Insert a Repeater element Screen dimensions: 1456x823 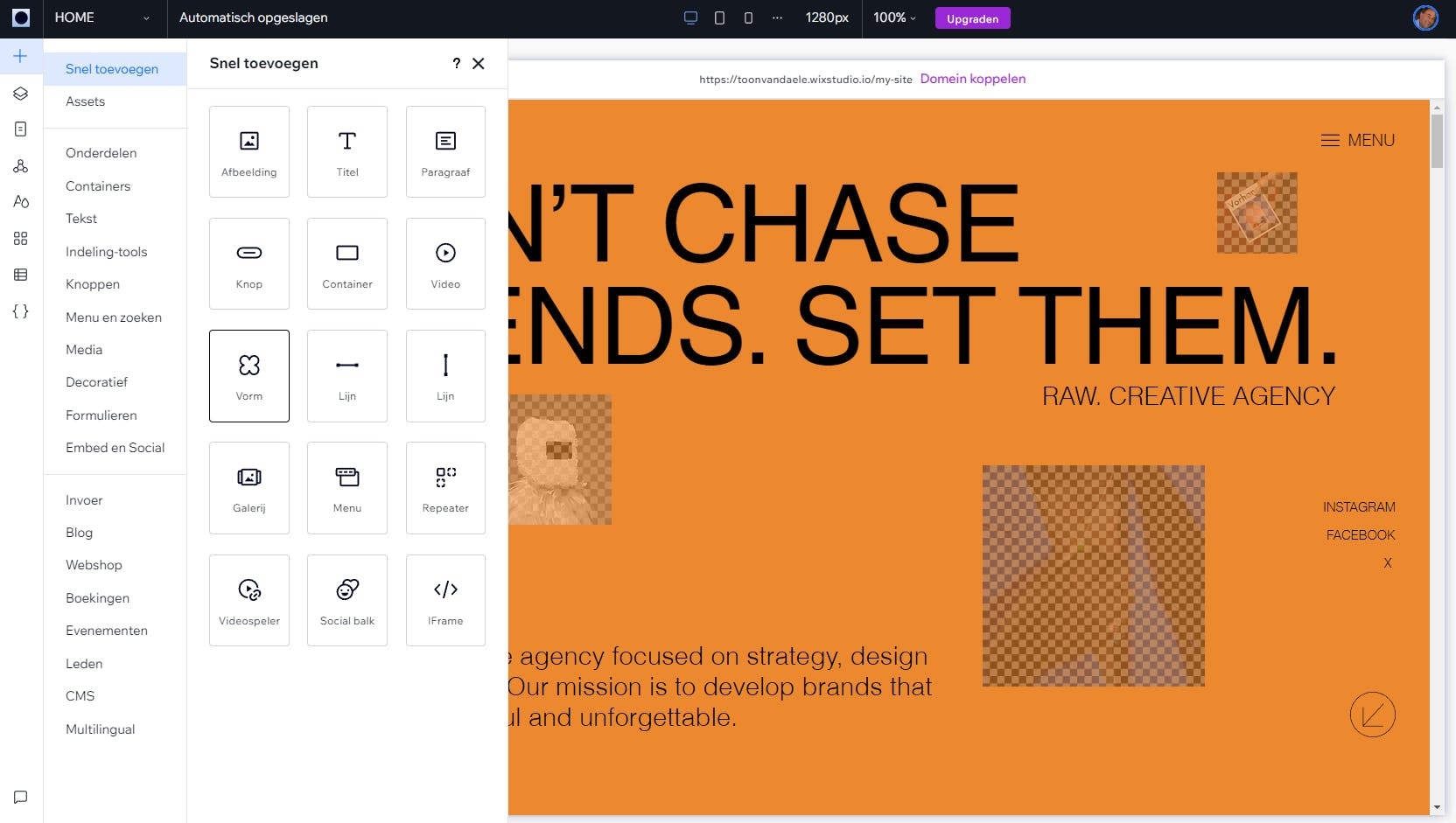445,487
